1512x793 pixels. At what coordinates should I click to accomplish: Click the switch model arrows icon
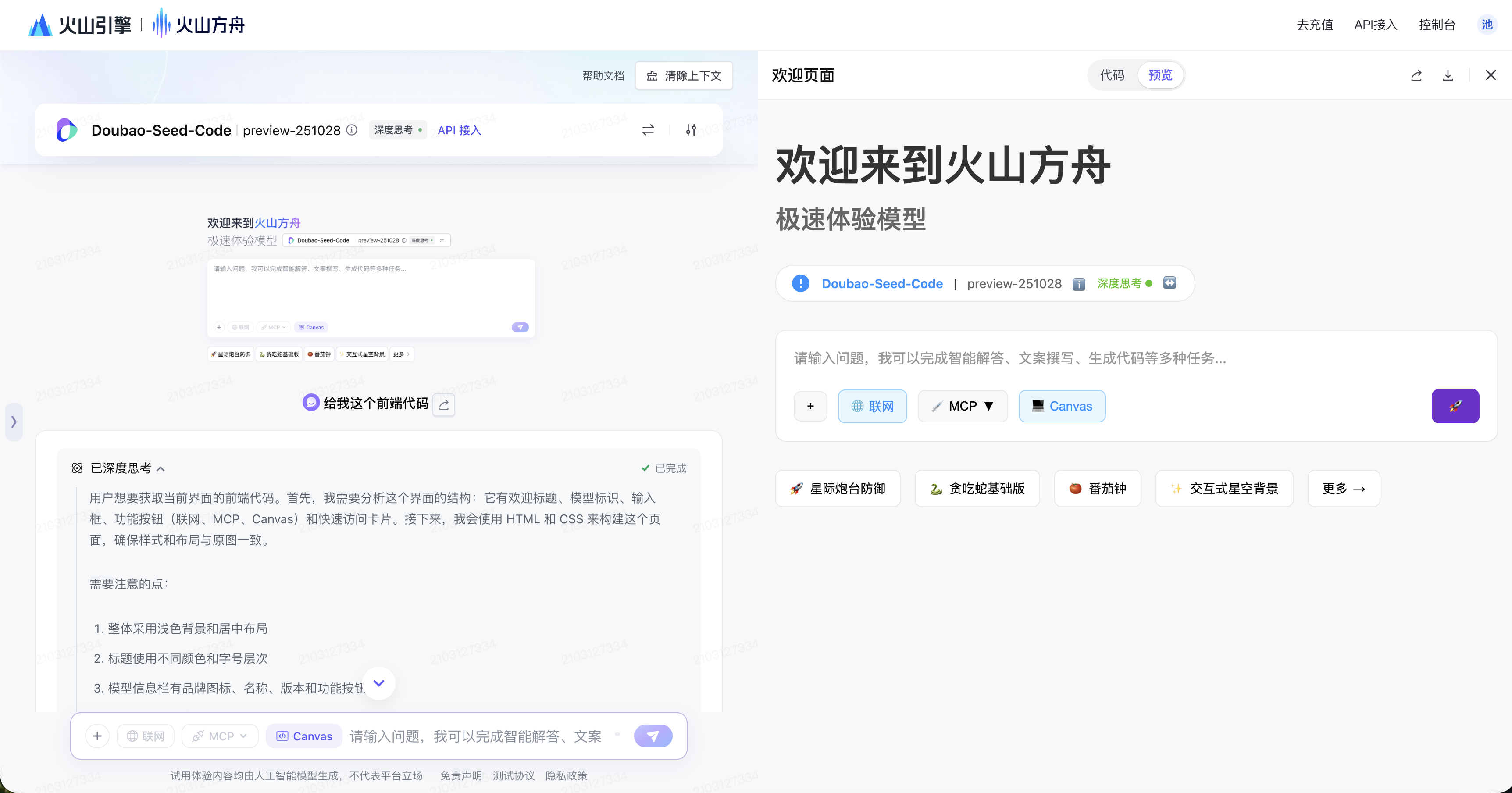tap(647, 130)
